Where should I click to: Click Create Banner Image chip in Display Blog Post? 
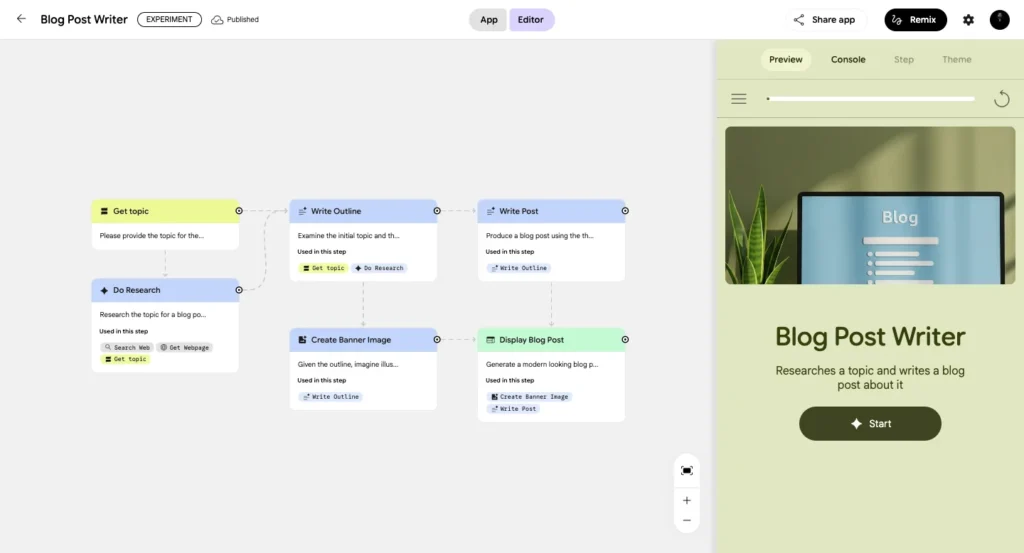click(x=530, y=396)
